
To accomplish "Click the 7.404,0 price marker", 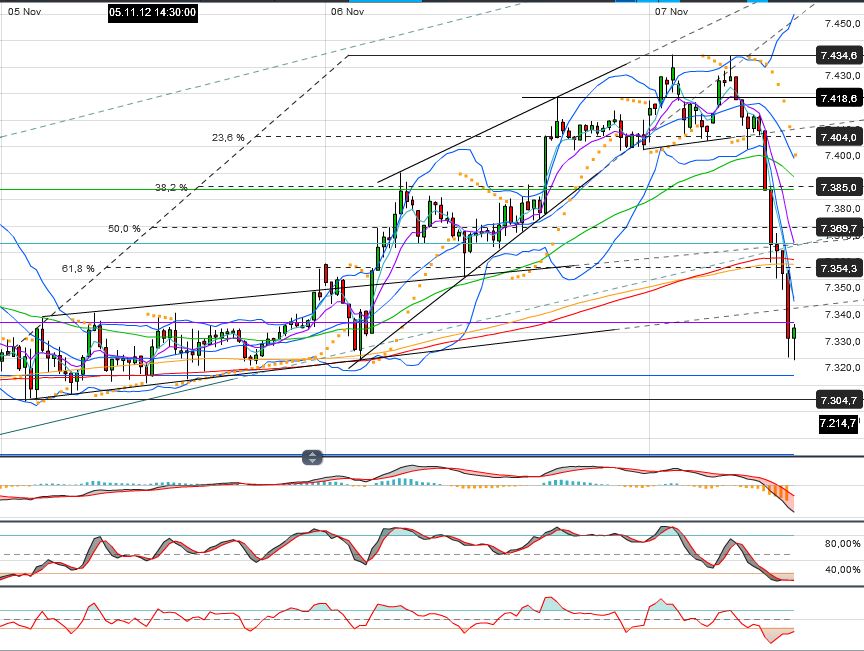I will pyautogui.click(x=837, y=137).
